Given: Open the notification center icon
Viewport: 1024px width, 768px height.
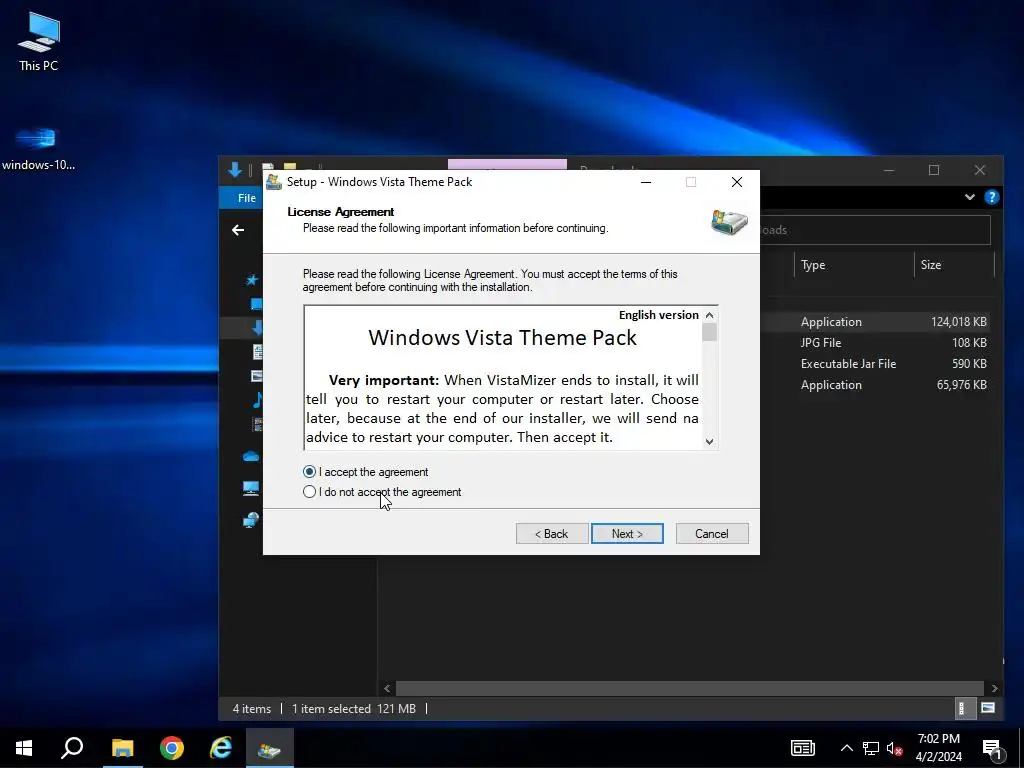Looking at the screenshot, I should point(992,749).
